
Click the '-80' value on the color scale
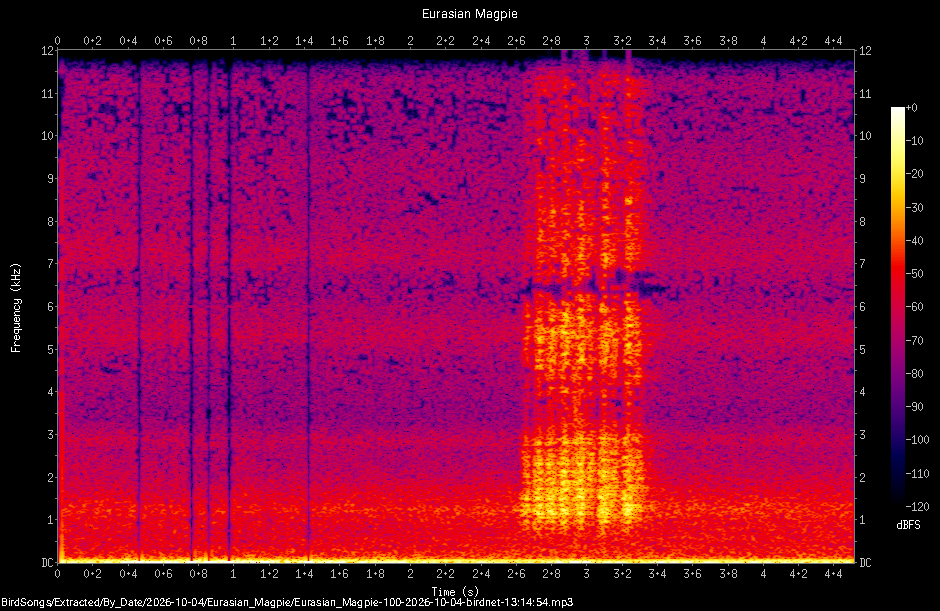coord(914,374)
